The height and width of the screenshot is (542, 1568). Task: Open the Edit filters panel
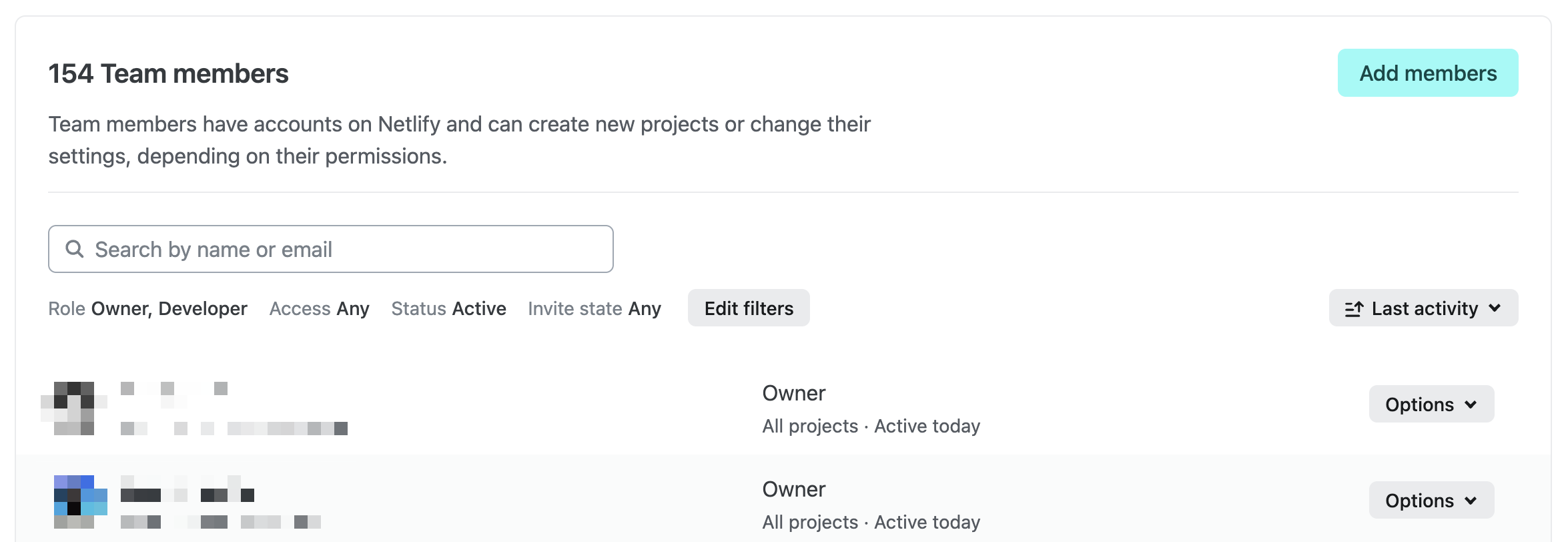(749, 308)
